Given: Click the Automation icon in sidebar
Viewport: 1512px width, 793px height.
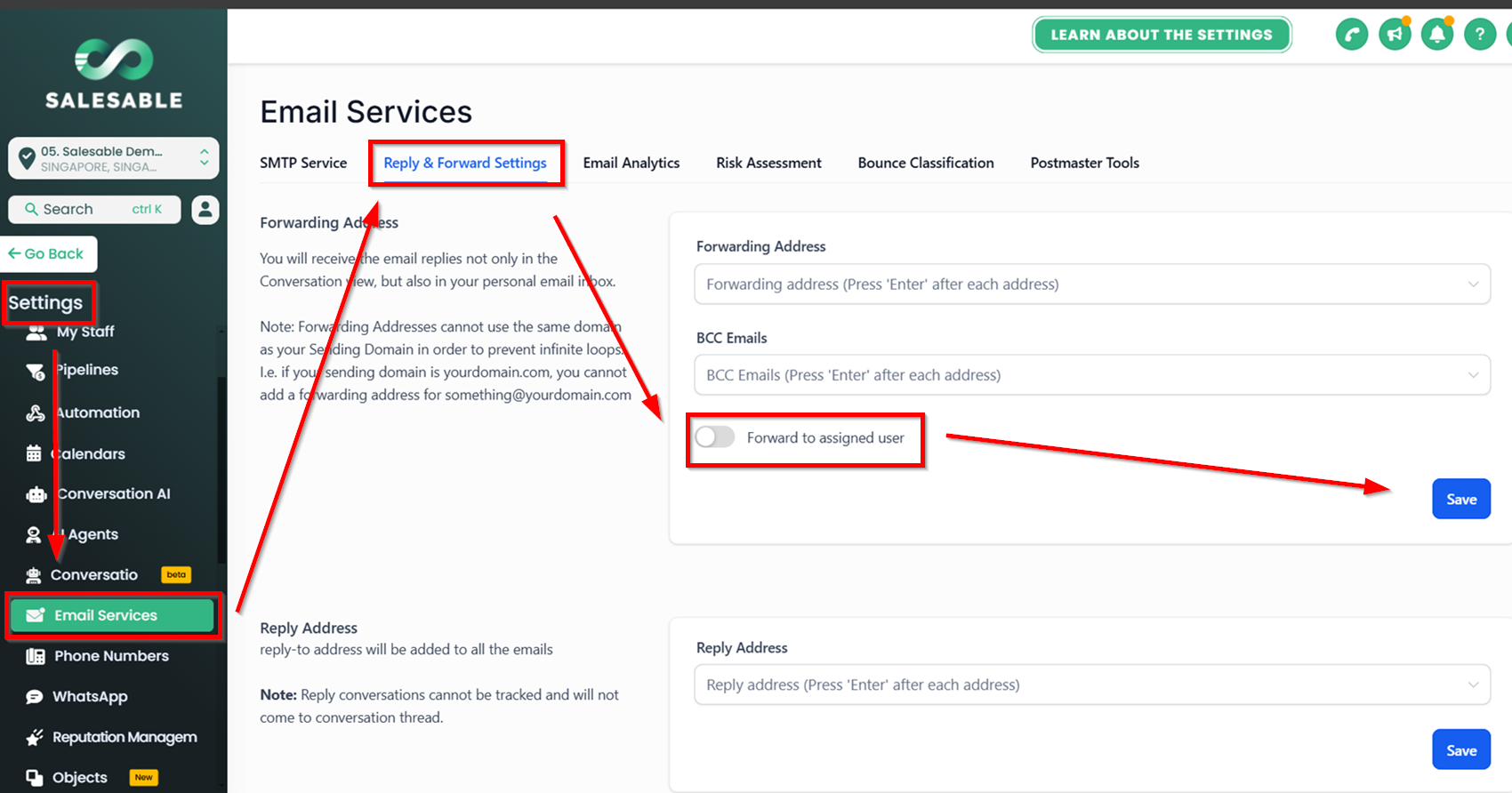Looking at the screenshot, I should coord(36,413).
